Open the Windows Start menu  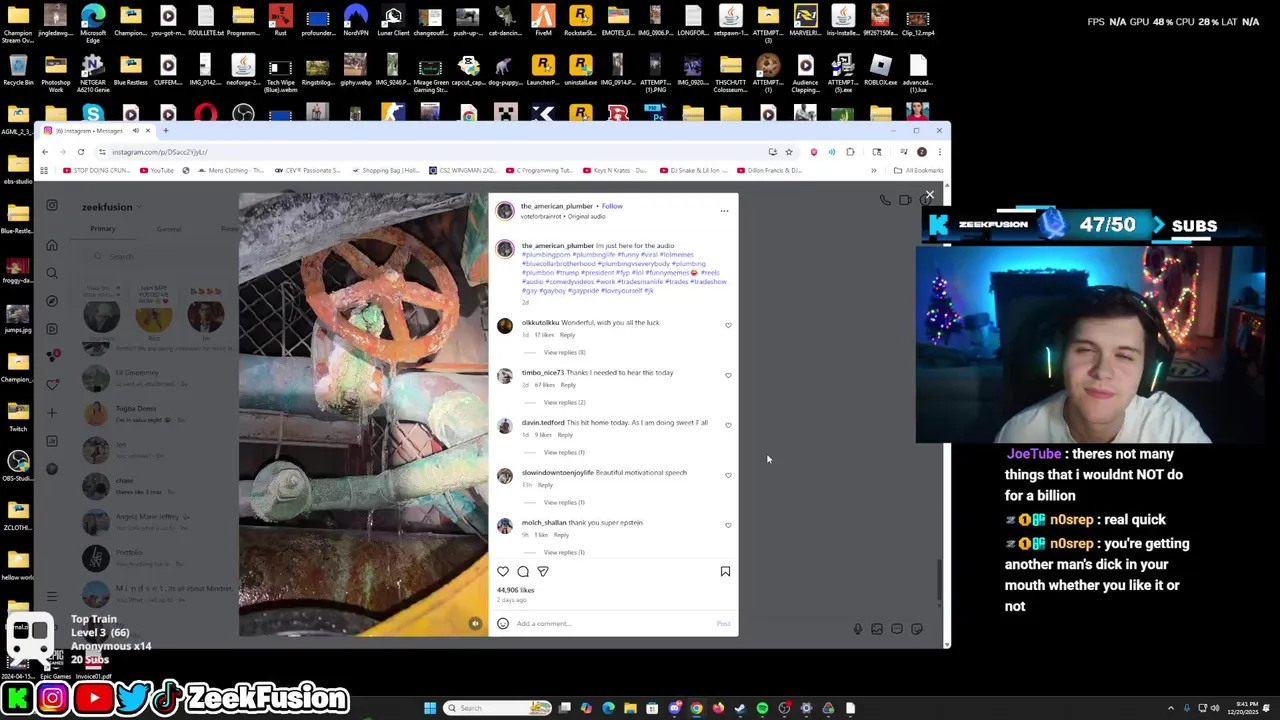[x=430, y=708]
